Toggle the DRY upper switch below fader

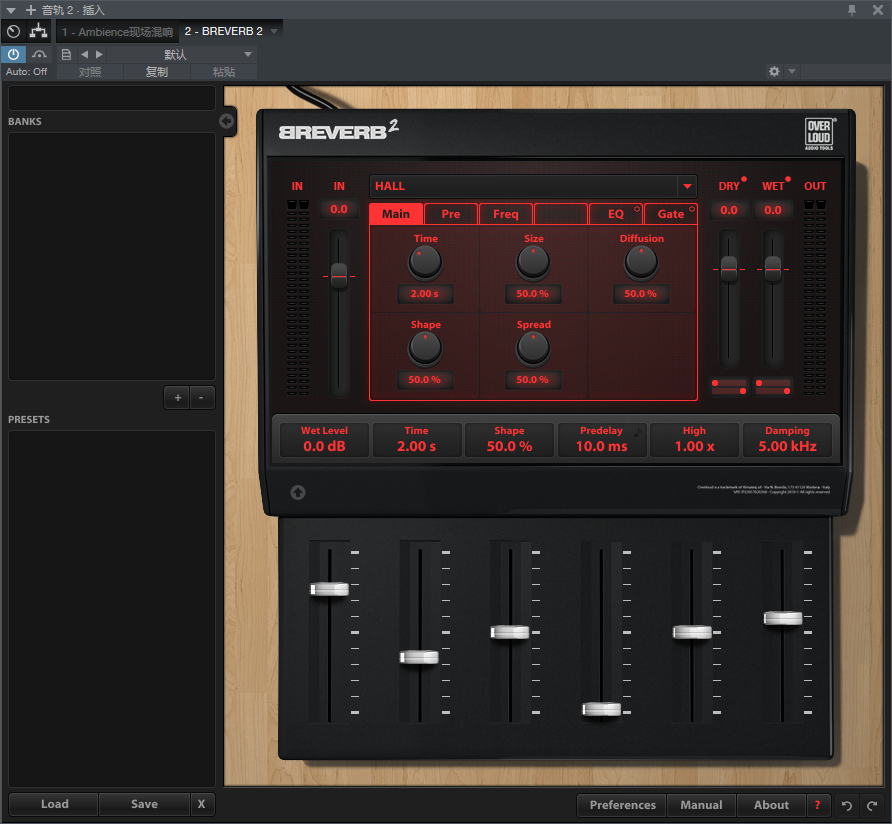(729, 383)
